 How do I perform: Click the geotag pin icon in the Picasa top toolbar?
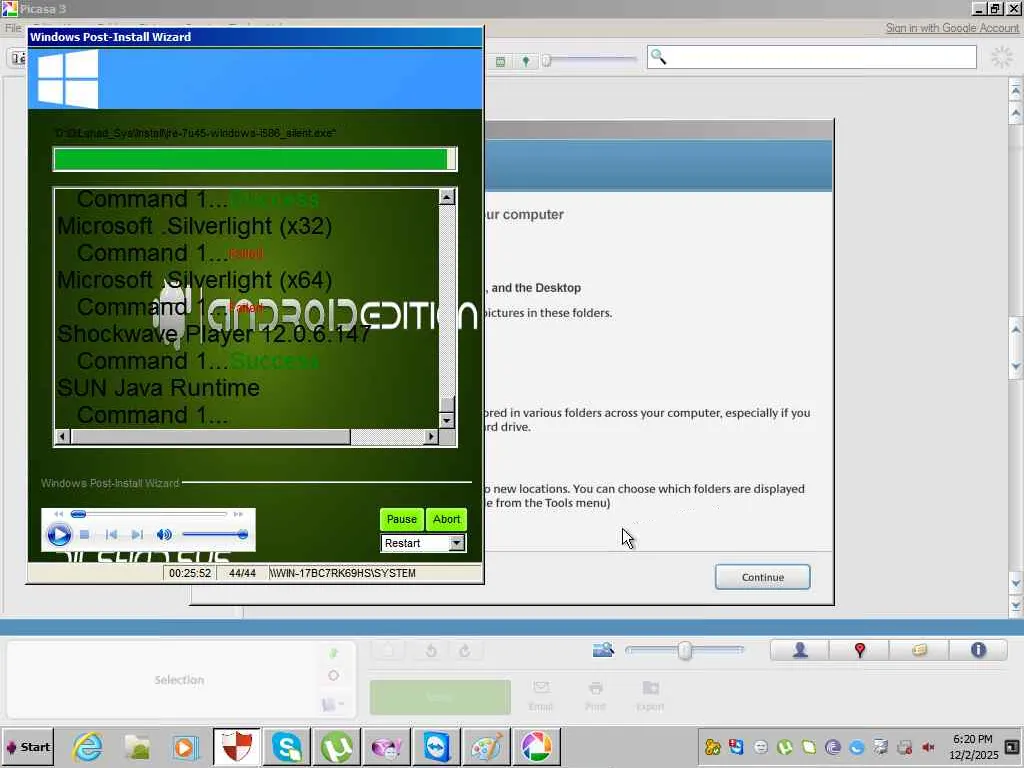(526, 61)
